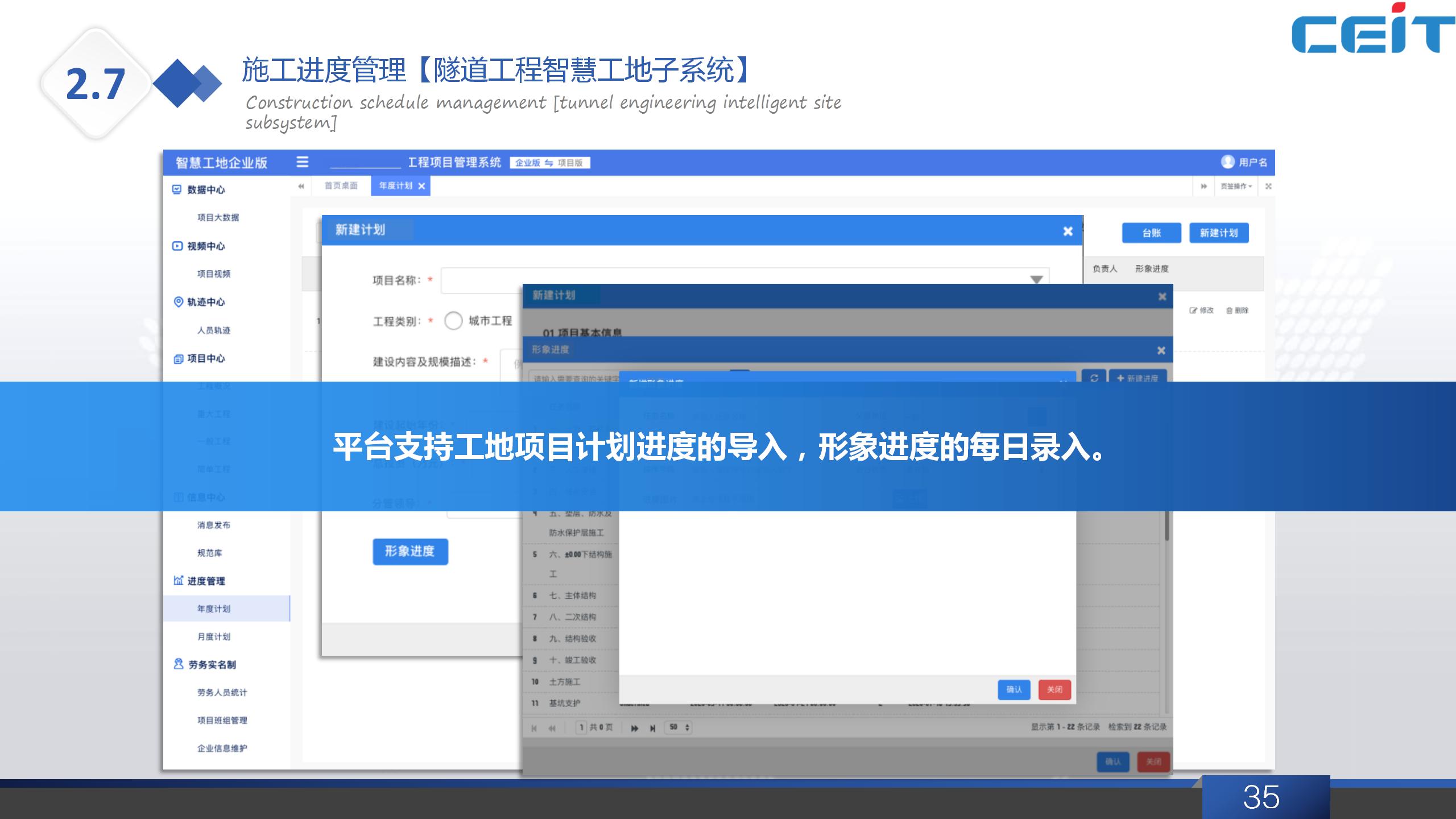This screenshot has width=1456, height=819.
Task: Click the 形象进度 button
Action: (x=410, y=551)
